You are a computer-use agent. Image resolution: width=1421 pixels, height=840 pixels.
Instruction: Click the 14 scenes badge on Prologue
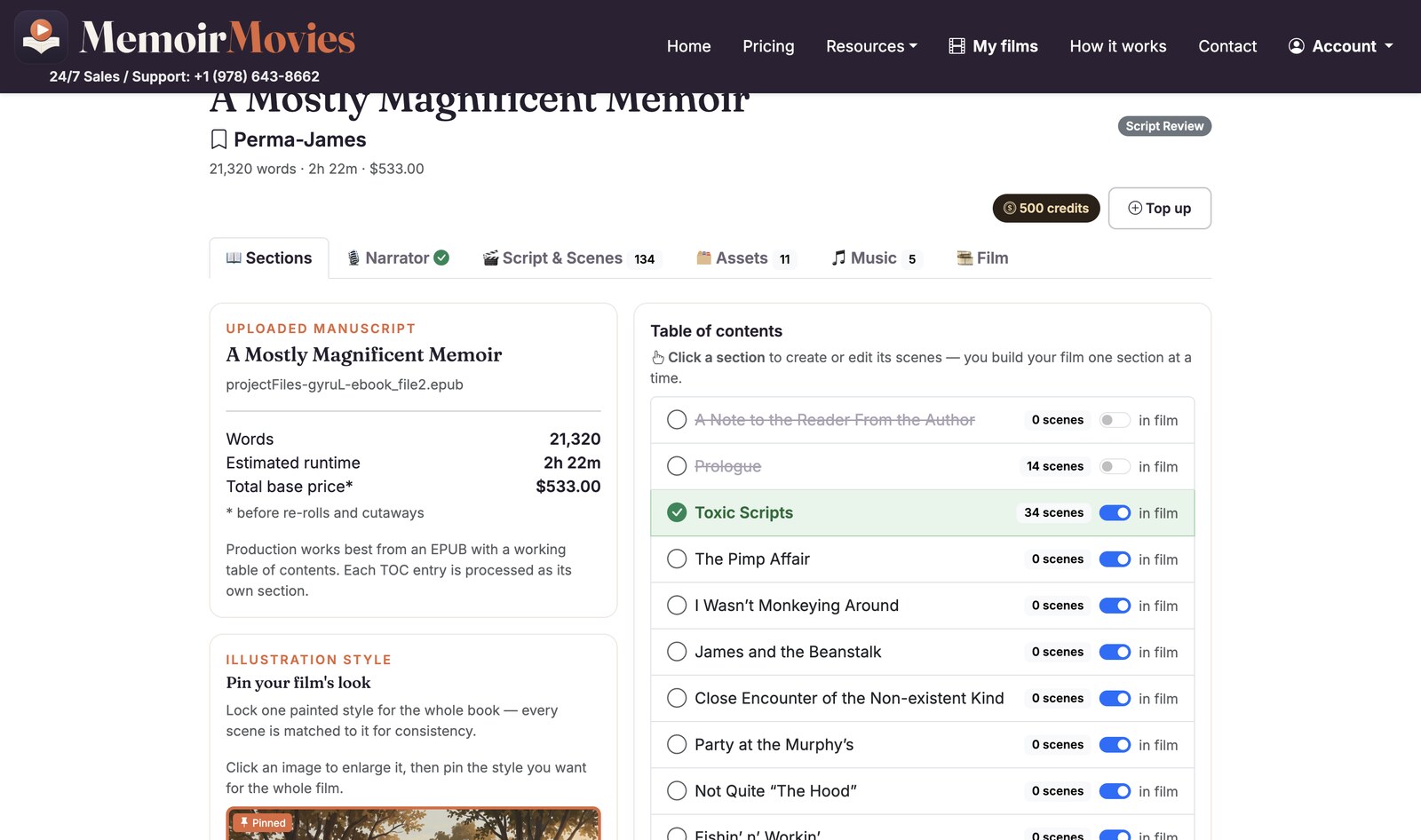[1055, 466]
